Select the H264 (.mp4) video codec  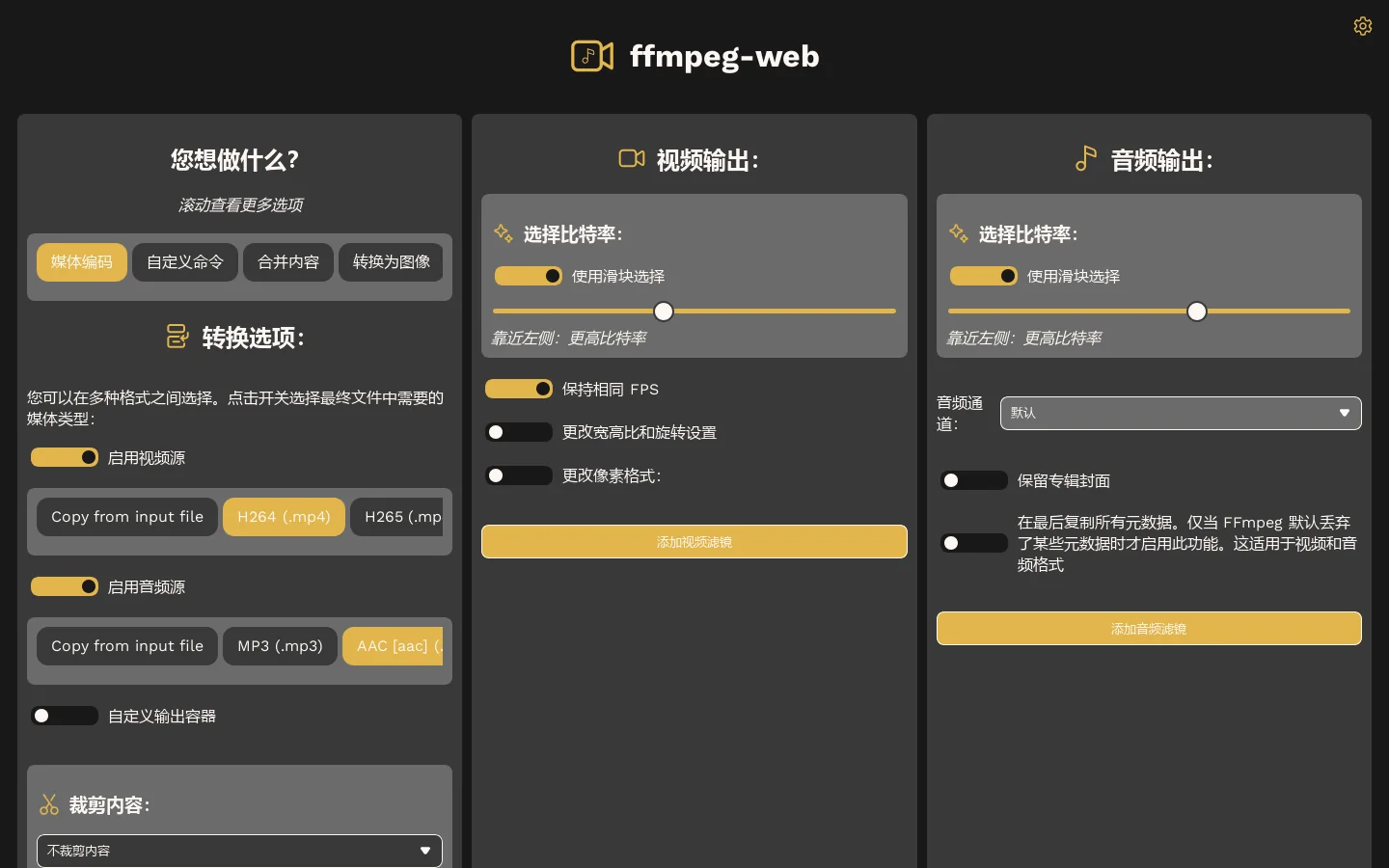[x=284, y=517]
